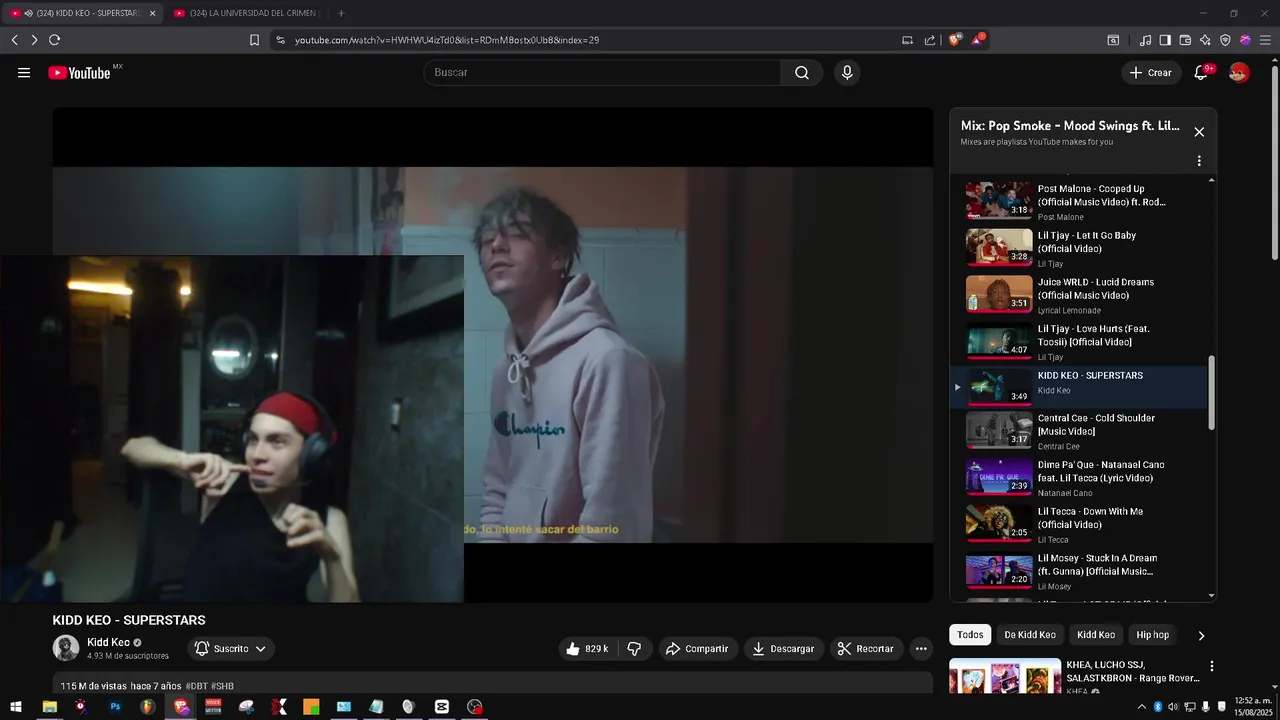1280x720 pixels.
Task: Open the browser main menu
Action: point(1265,40)
